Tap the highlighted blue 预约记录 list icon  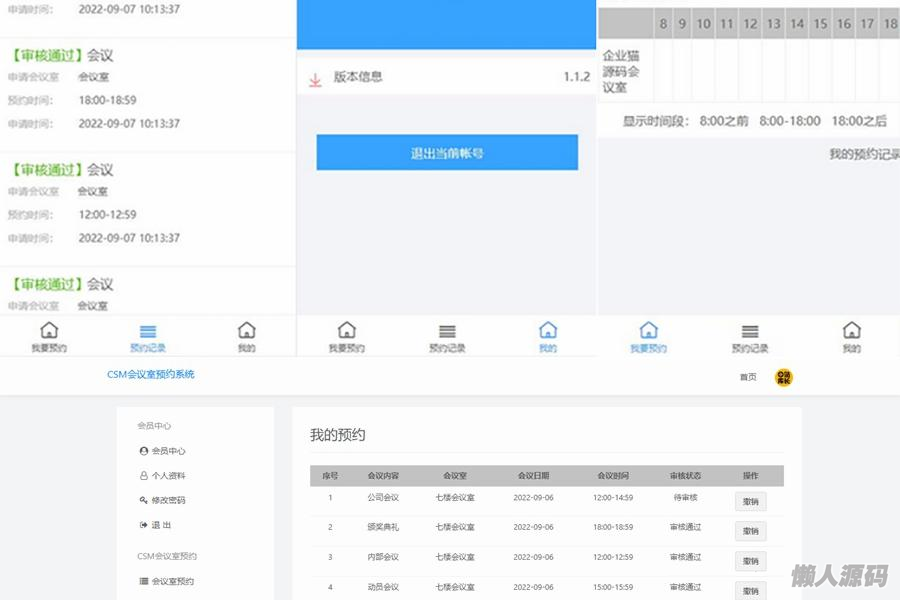(148, 332)
